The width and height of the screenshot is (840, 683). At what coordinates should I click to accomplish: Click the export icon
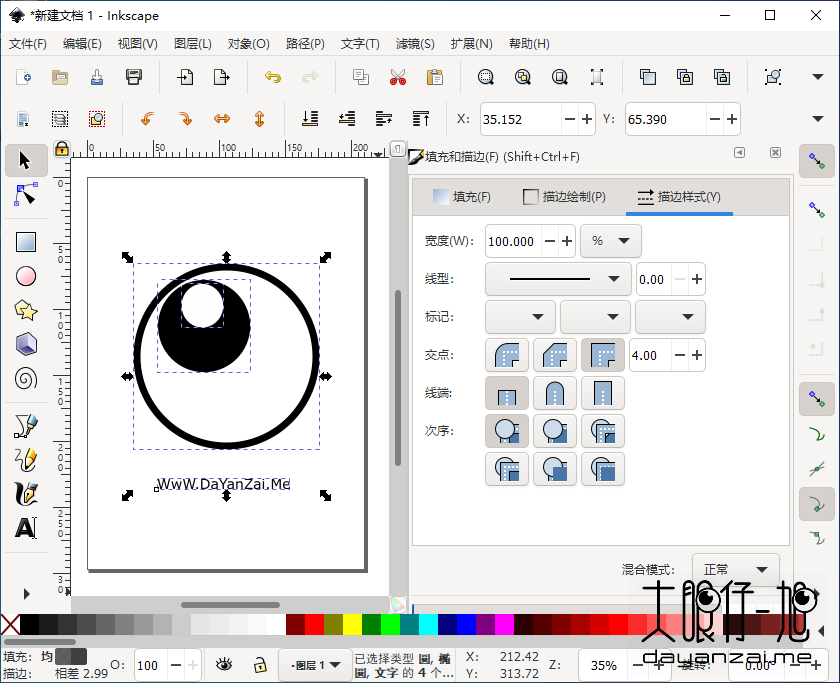click(x=221, y=77)
